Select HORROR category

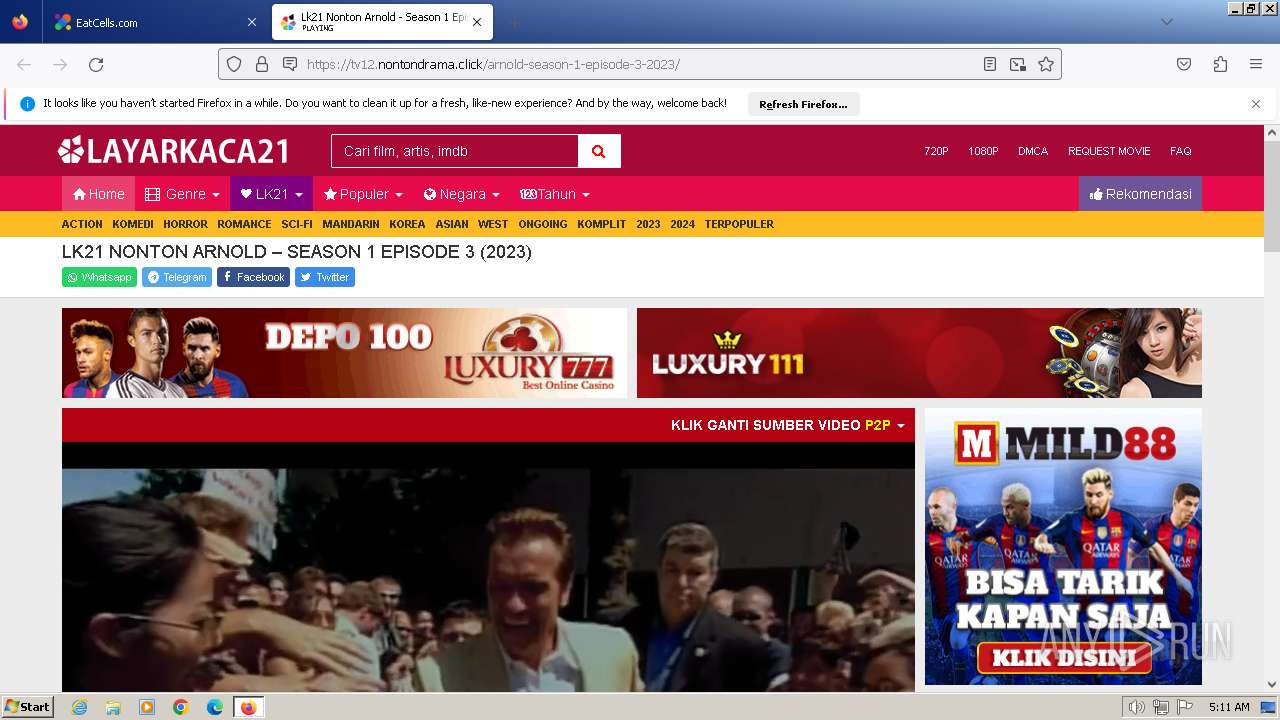pyautogui.click(x=186, y=224)
